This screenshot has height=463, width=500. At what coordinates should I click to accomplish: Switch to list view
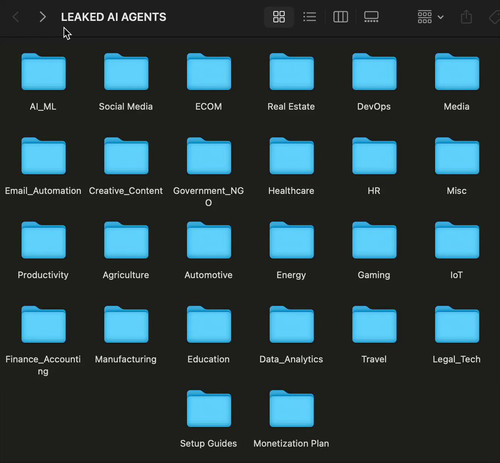[310, 17]
